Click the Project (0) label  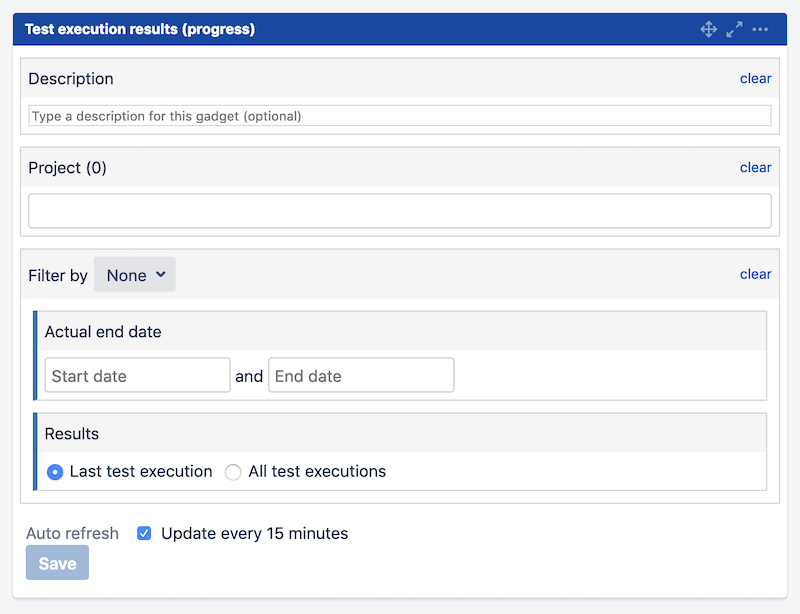(x=68, y=168)
